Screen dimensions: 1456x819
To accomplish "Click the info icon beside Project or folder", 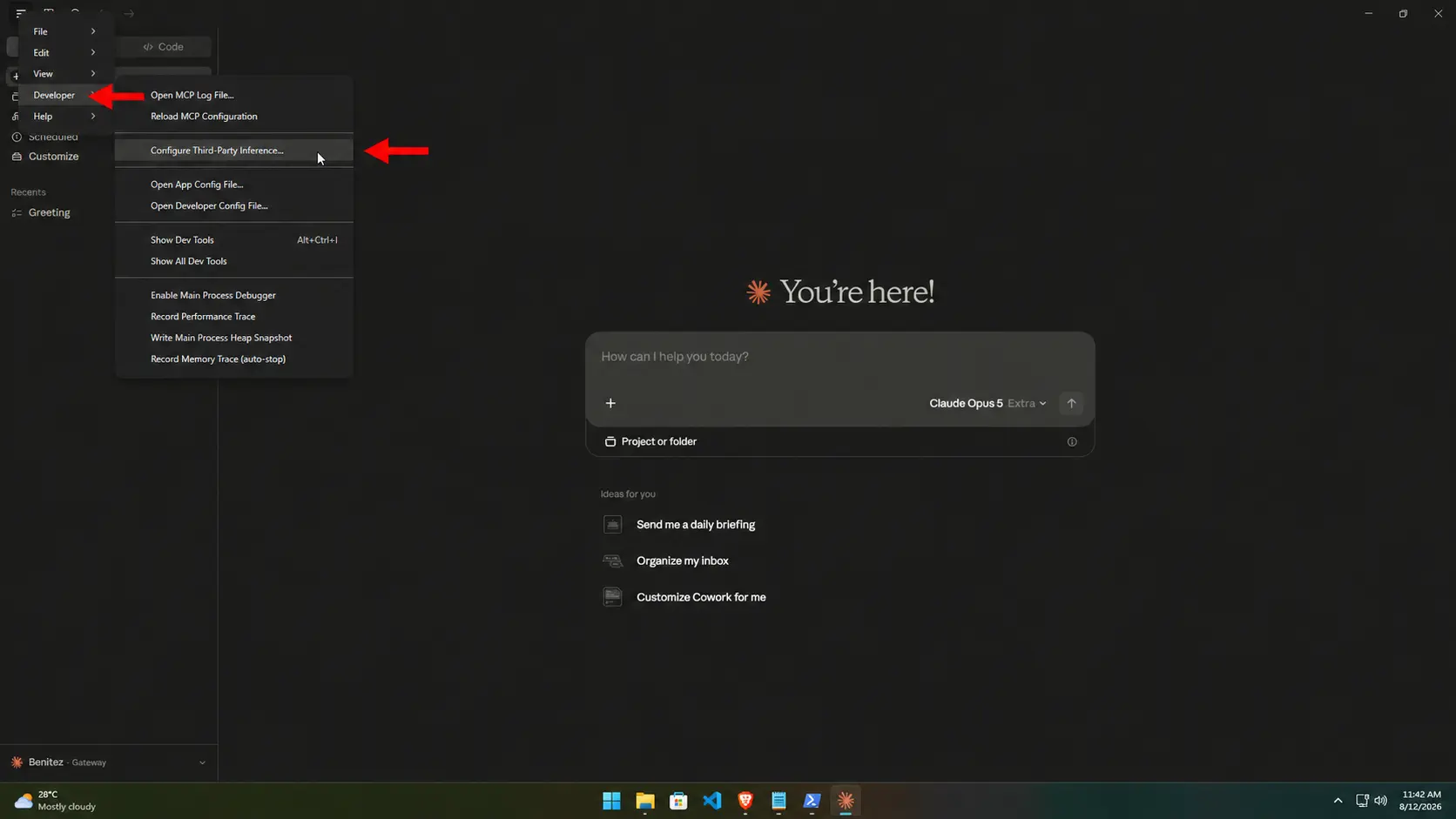I will coord(1072,441).
